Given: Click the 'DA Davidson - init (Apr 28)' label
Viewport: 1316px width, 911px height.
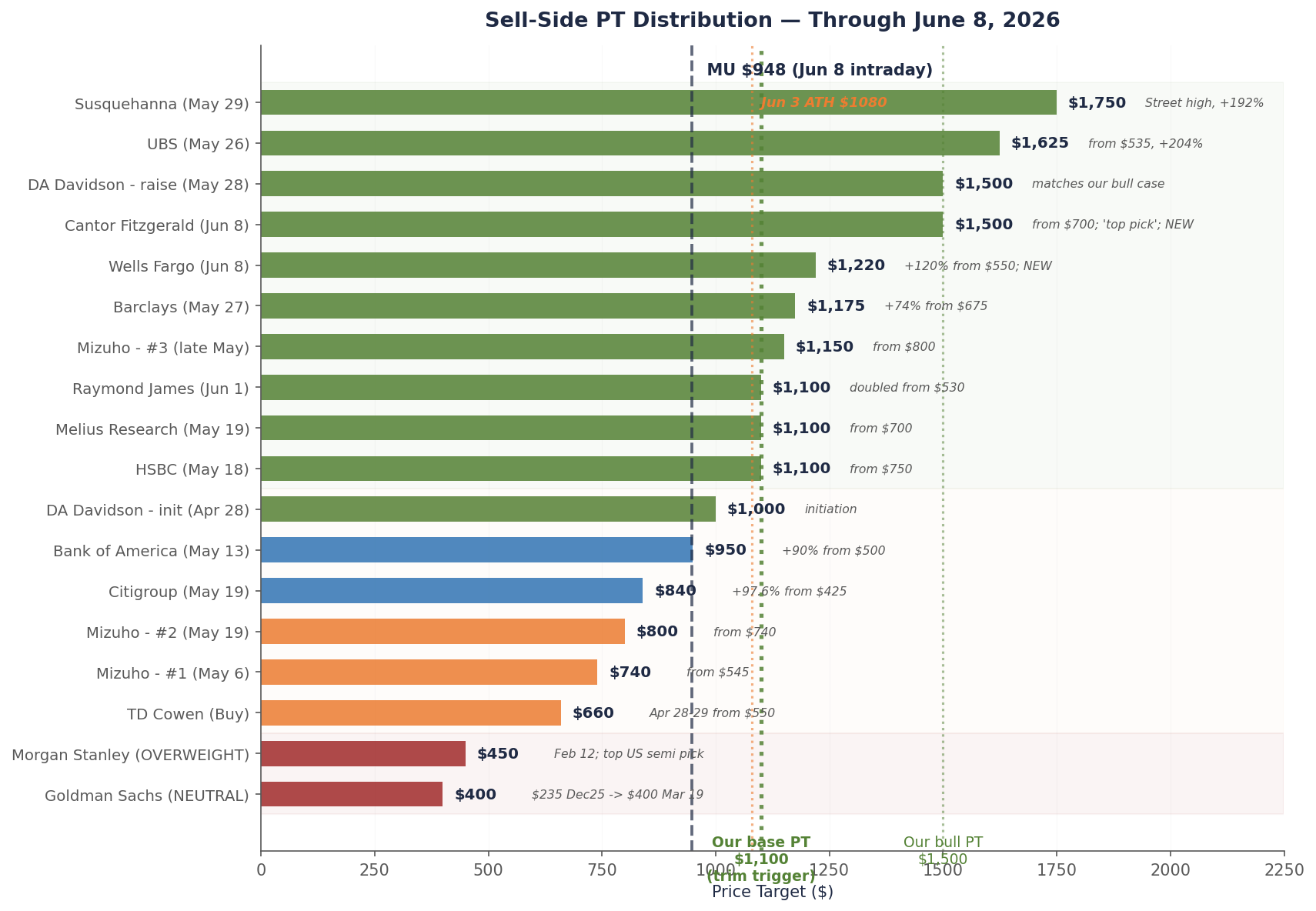Looking at the screenshot, I should click(148, 510).
